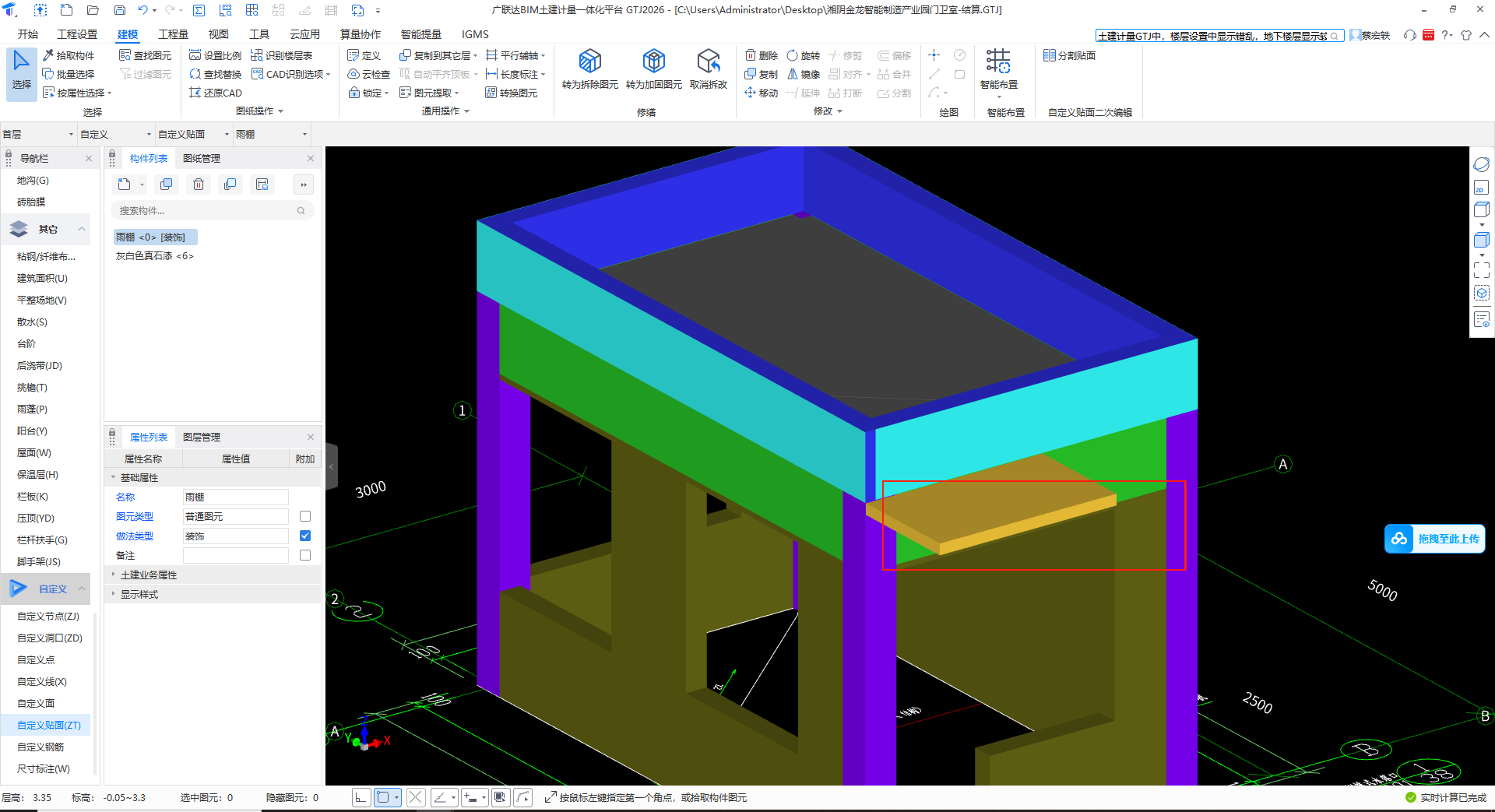Toggle 备注 attach checkbox
Viewport: 1495px width, 812px height.
(x=305, y=555)
